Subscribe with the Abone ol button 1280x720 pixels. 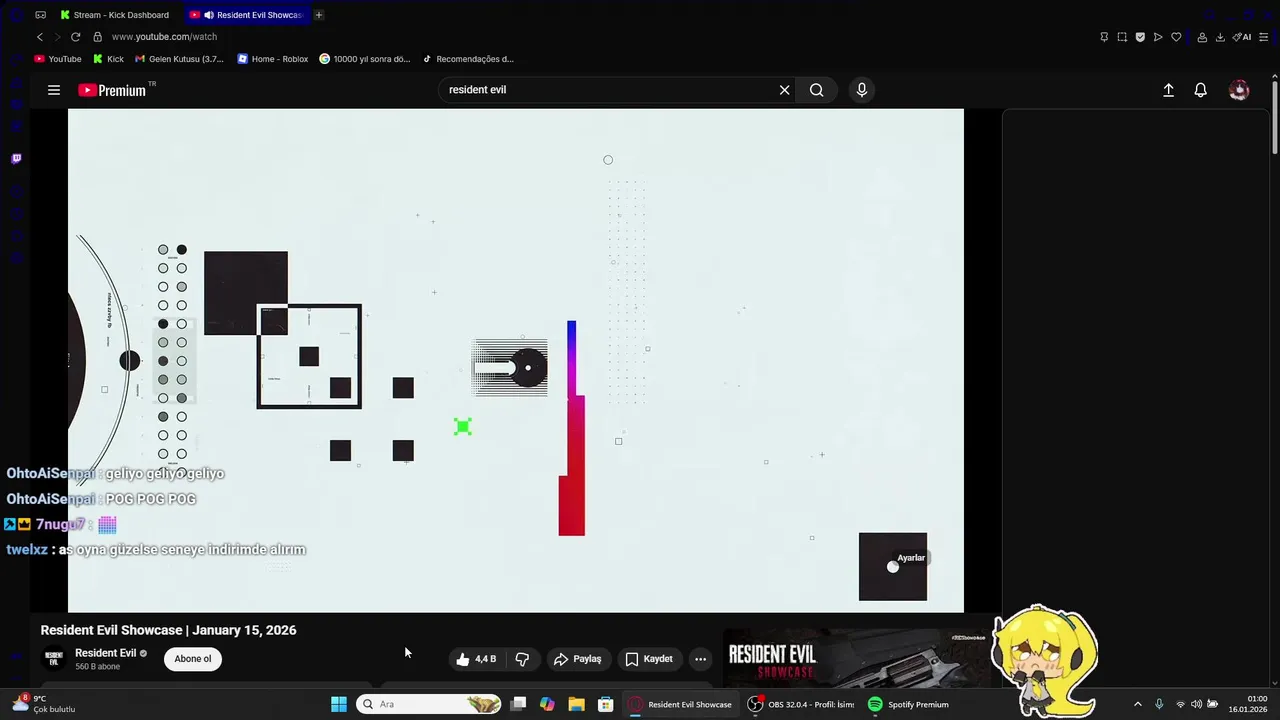coord(193,659)
